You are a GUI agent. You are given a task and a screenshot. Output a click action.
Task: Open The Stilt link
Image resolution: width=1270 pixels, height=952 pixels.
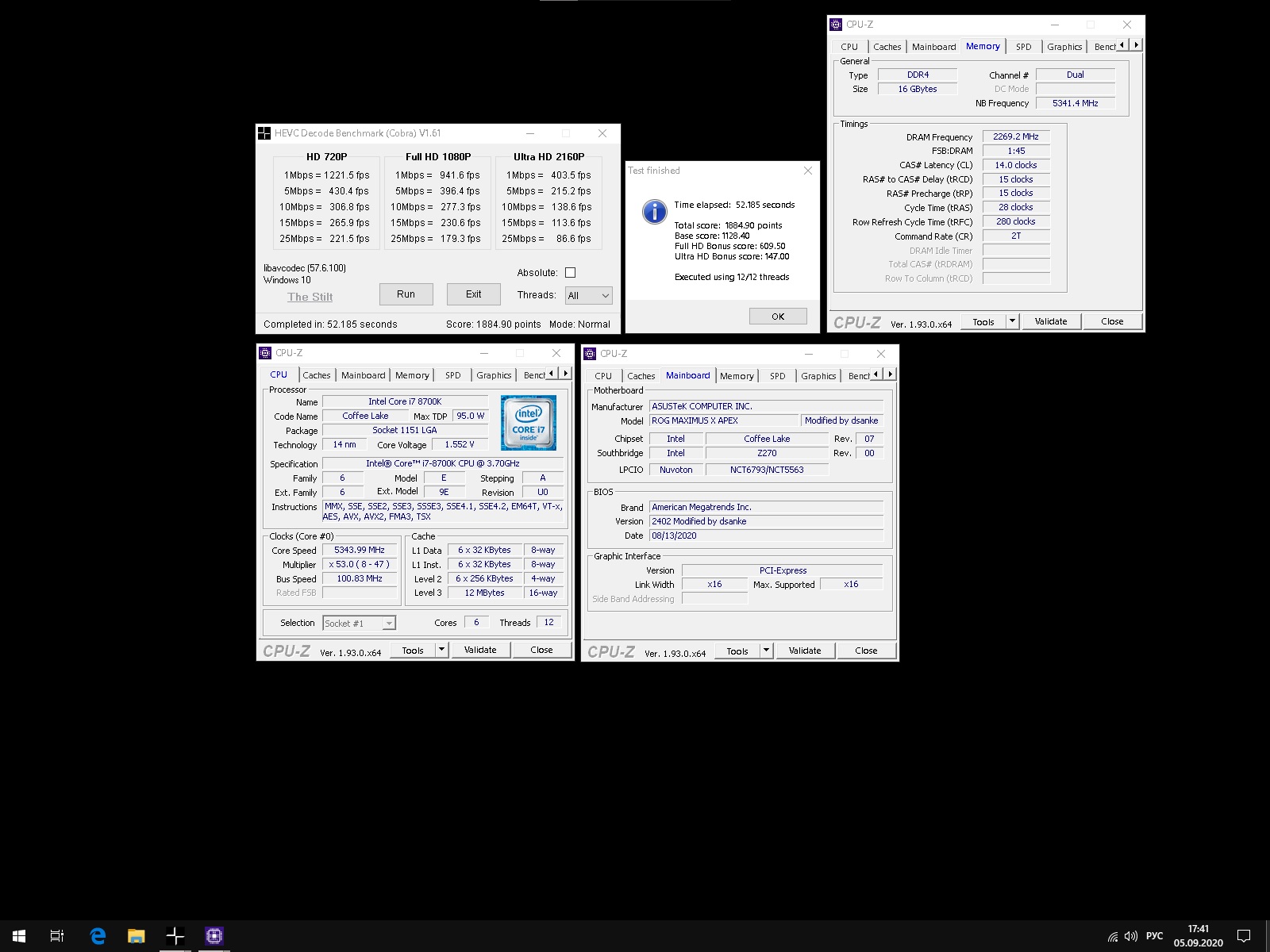coord(310,297)
